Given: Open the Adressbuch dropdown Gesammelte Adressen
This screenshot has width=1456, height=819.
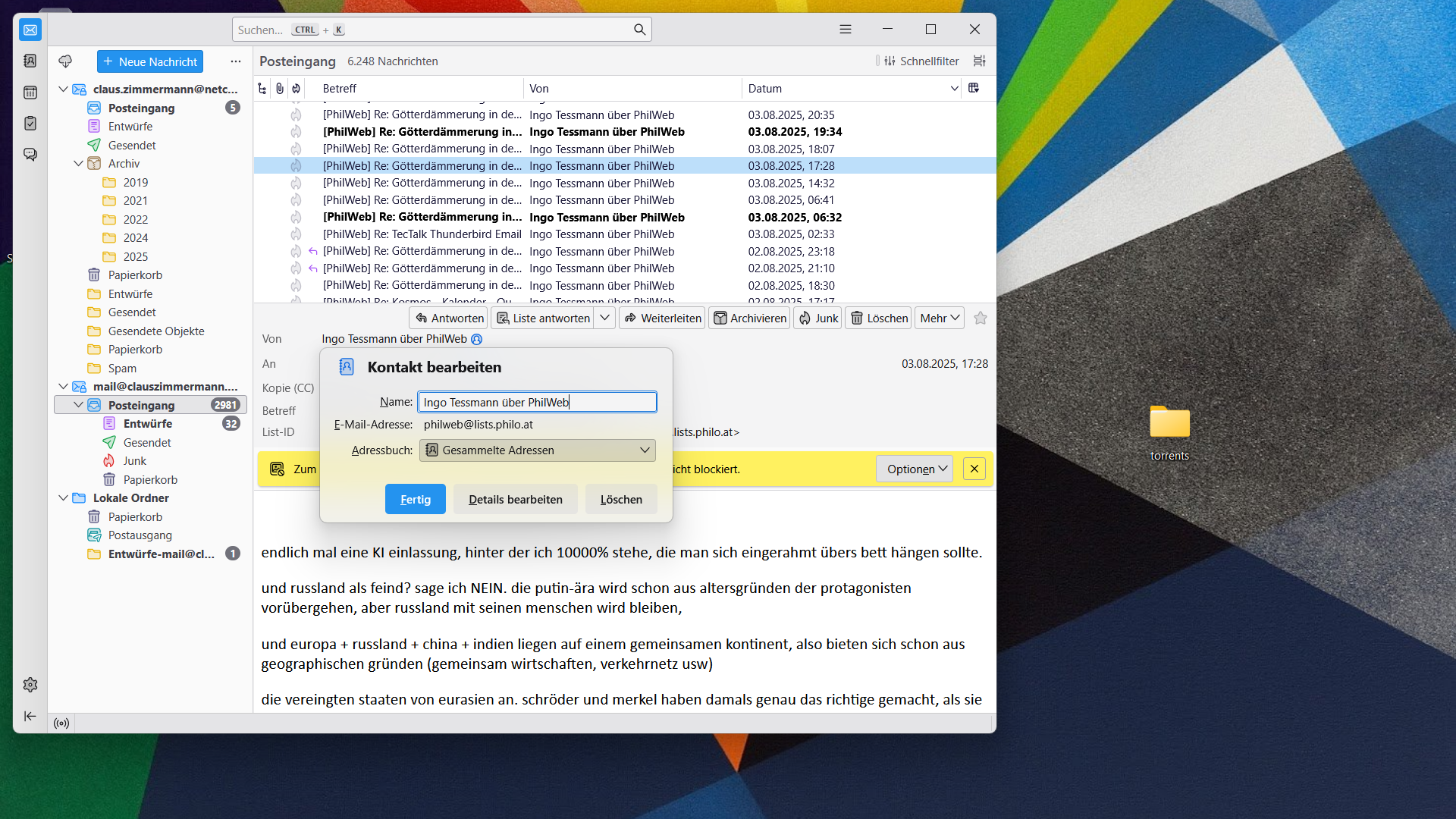Looking at the screenshot, I should [538, 450].
